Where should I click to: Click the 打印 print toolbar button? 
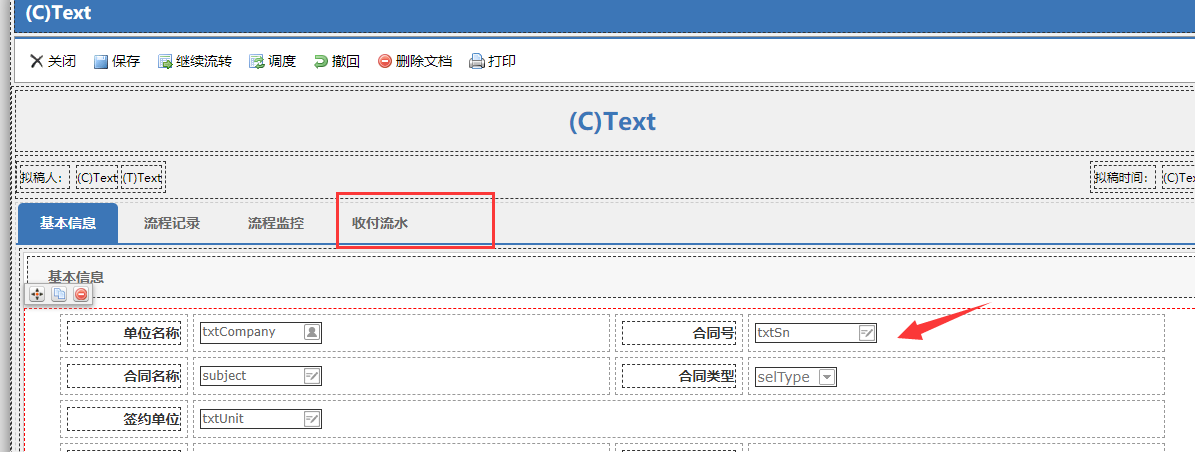(492, 62)
